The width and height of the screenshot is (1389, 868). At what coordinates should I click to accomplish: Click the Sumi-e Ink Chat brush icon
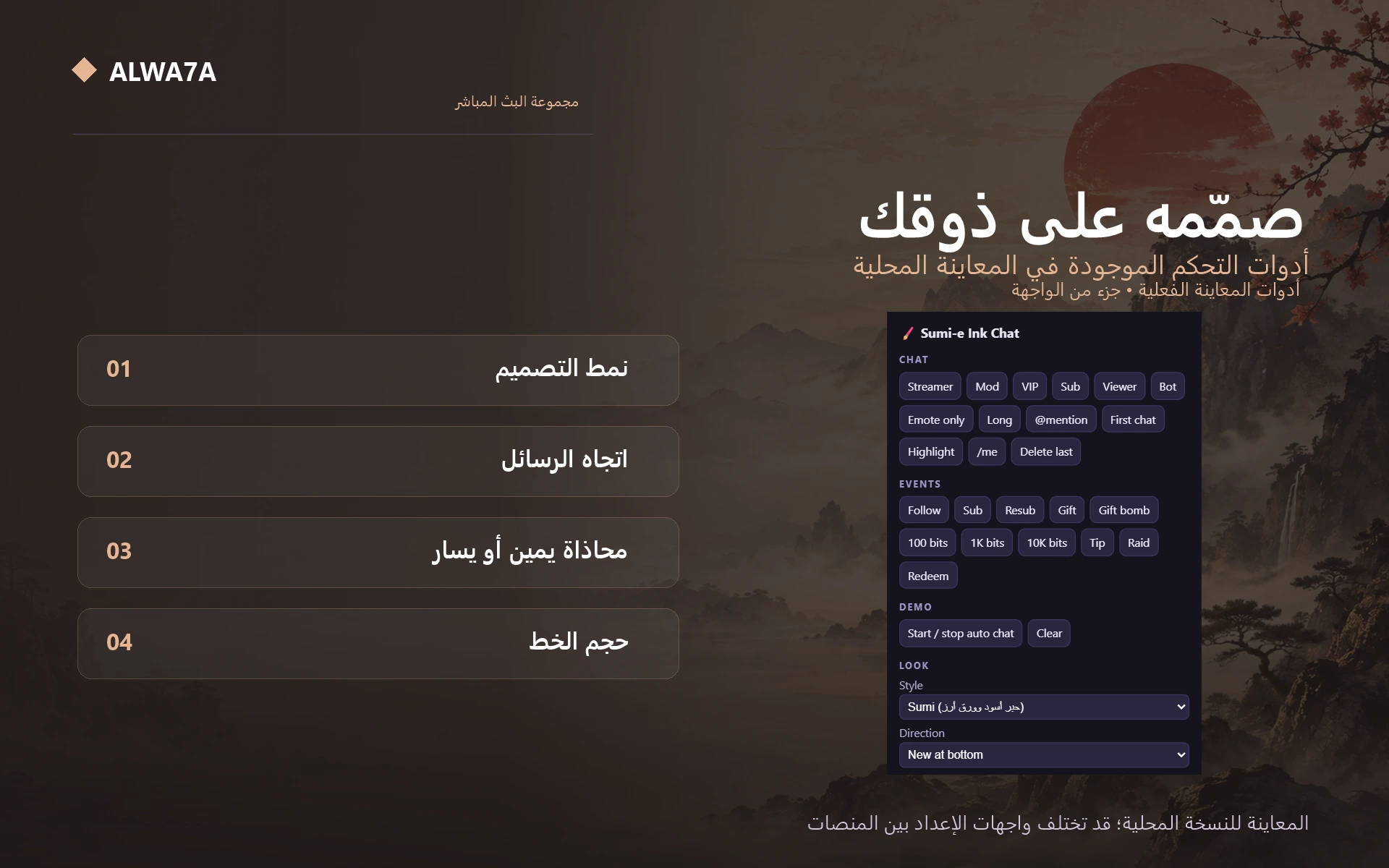pyautogui.click(x=907, y=333)
